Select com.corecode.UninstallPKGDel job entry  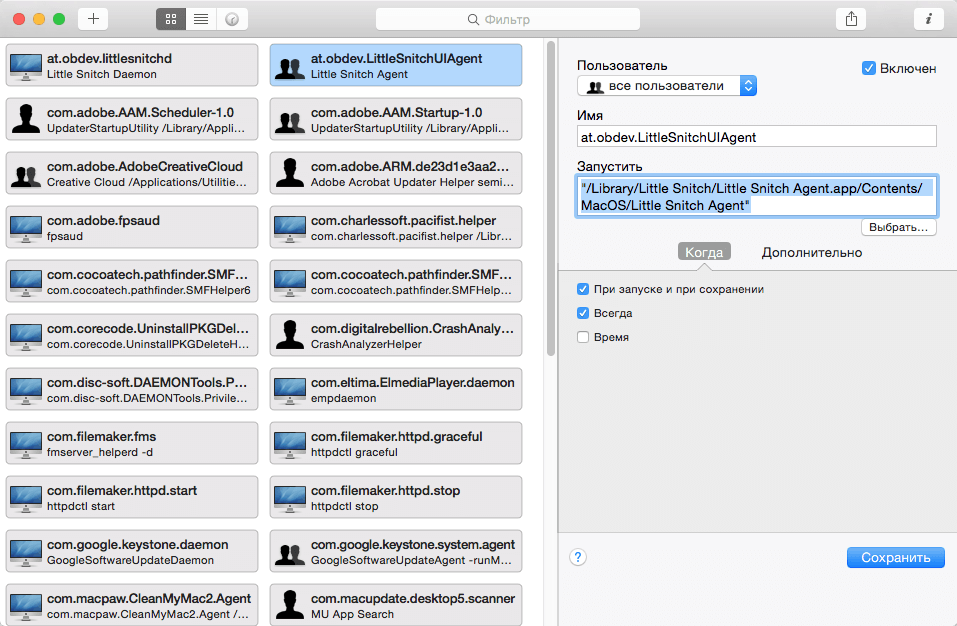[132, 335]
